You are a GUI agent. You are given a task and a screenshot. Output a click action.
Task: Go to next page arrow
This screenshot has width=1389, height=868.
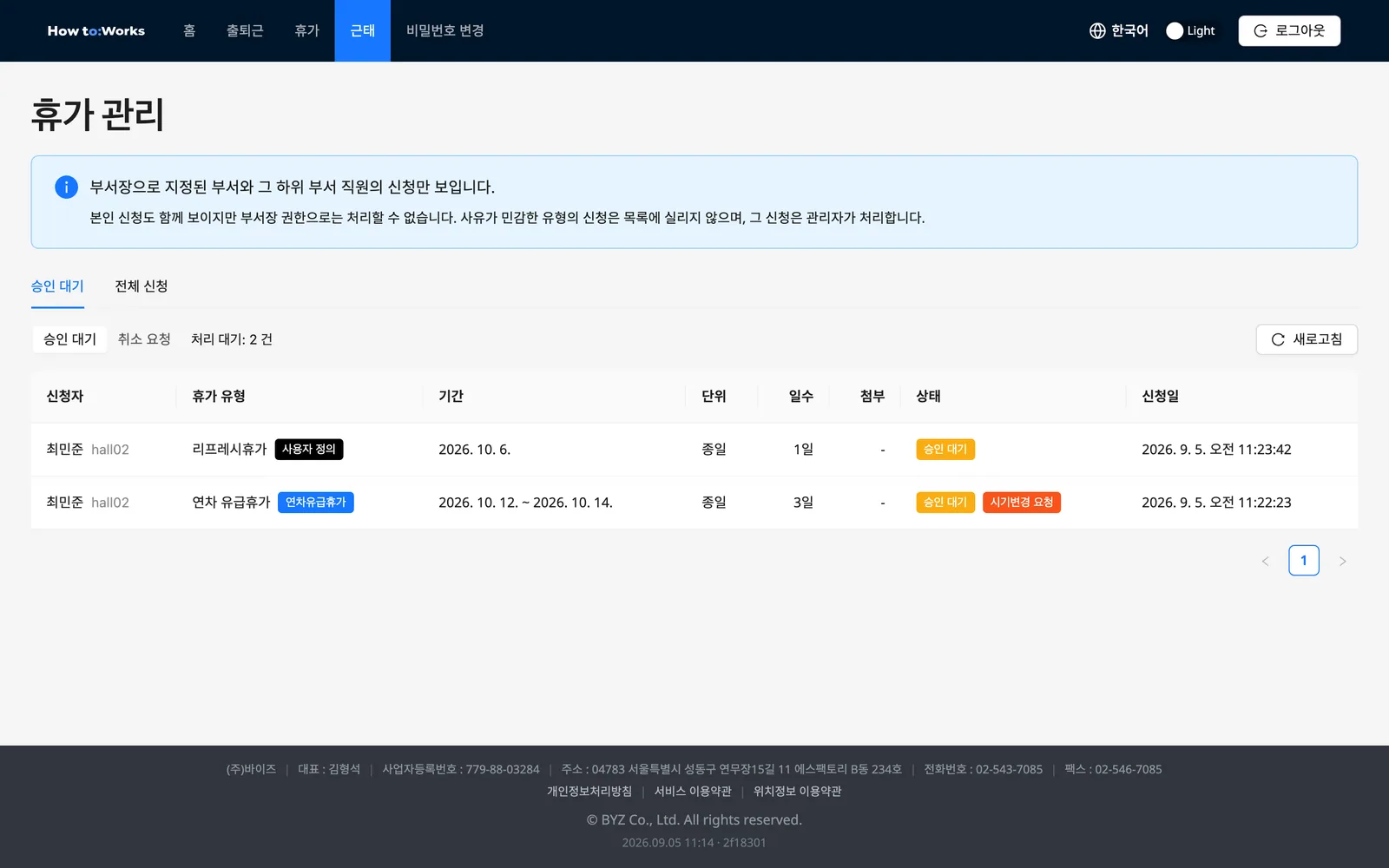point(1342,561)
